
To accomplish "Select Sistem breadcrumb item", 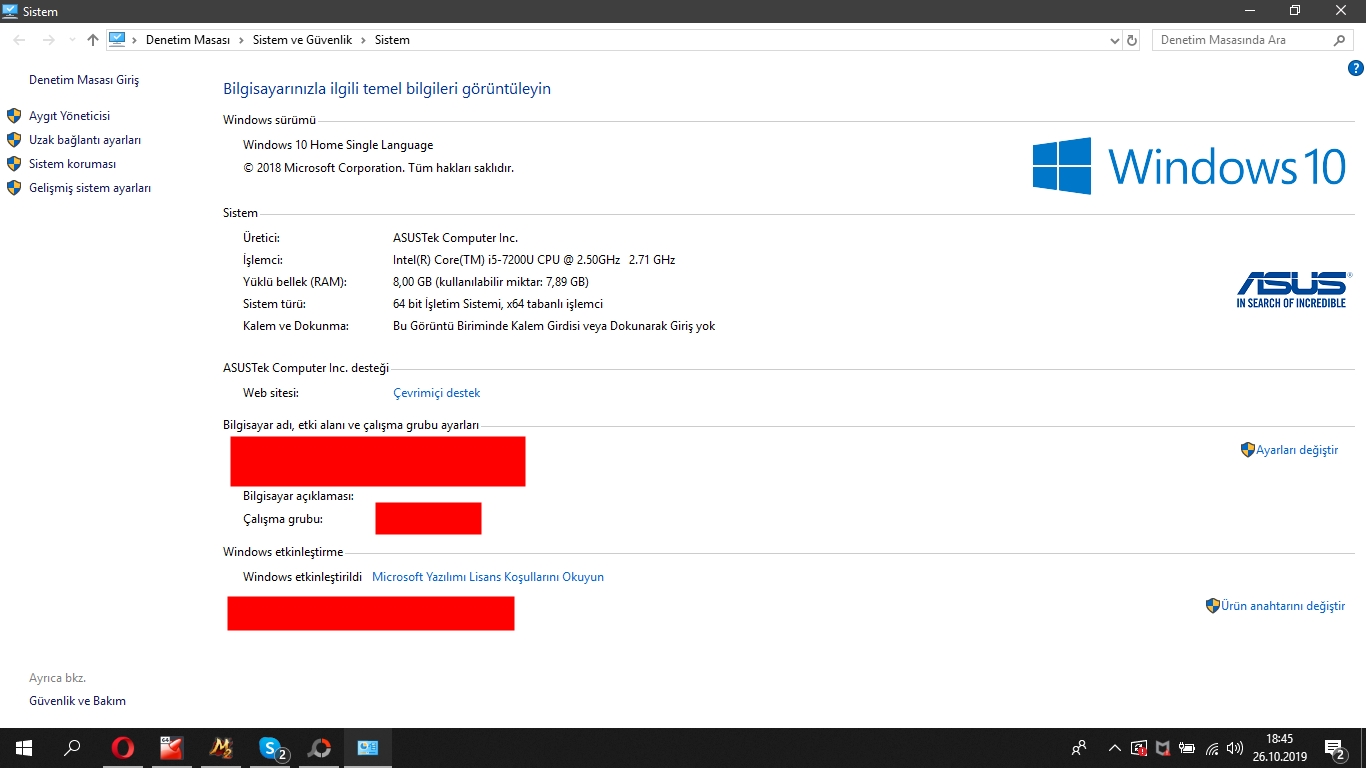I will tap(392, 40).
